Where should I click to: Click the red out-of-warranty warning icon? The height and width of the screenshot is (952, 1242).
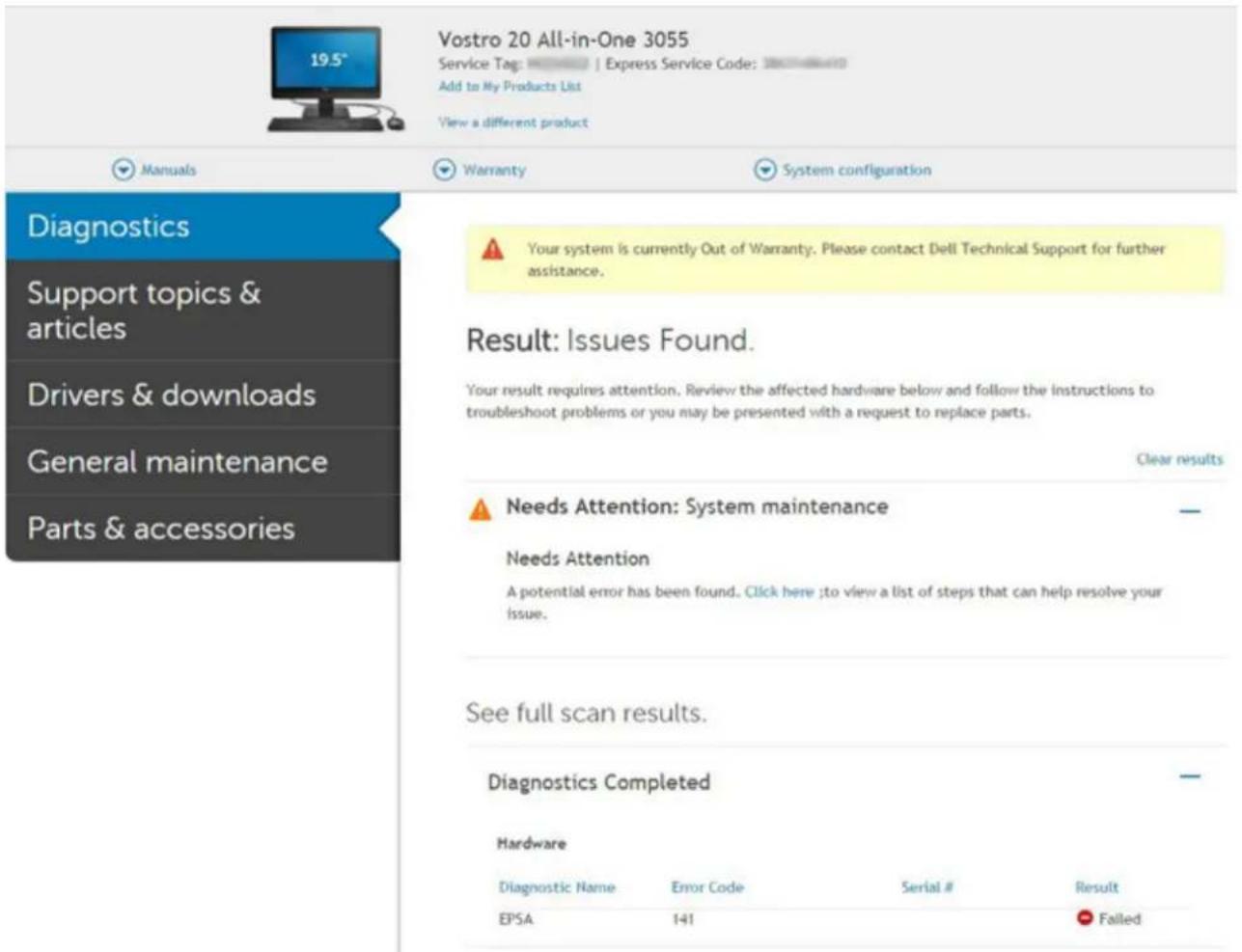pos(492,250)
